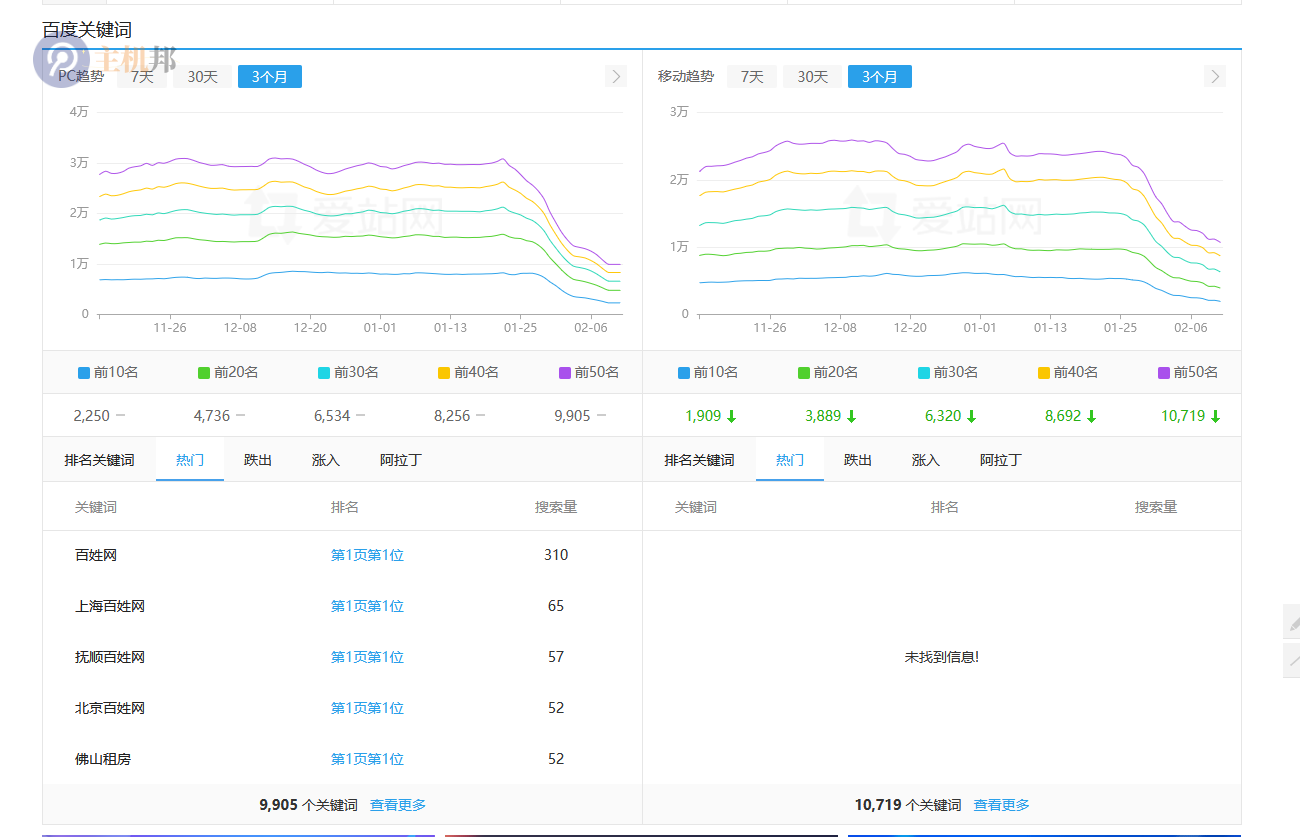Open mobile 排名关键词 tab
1300x837 pixels.
click(x=699, y=460)
